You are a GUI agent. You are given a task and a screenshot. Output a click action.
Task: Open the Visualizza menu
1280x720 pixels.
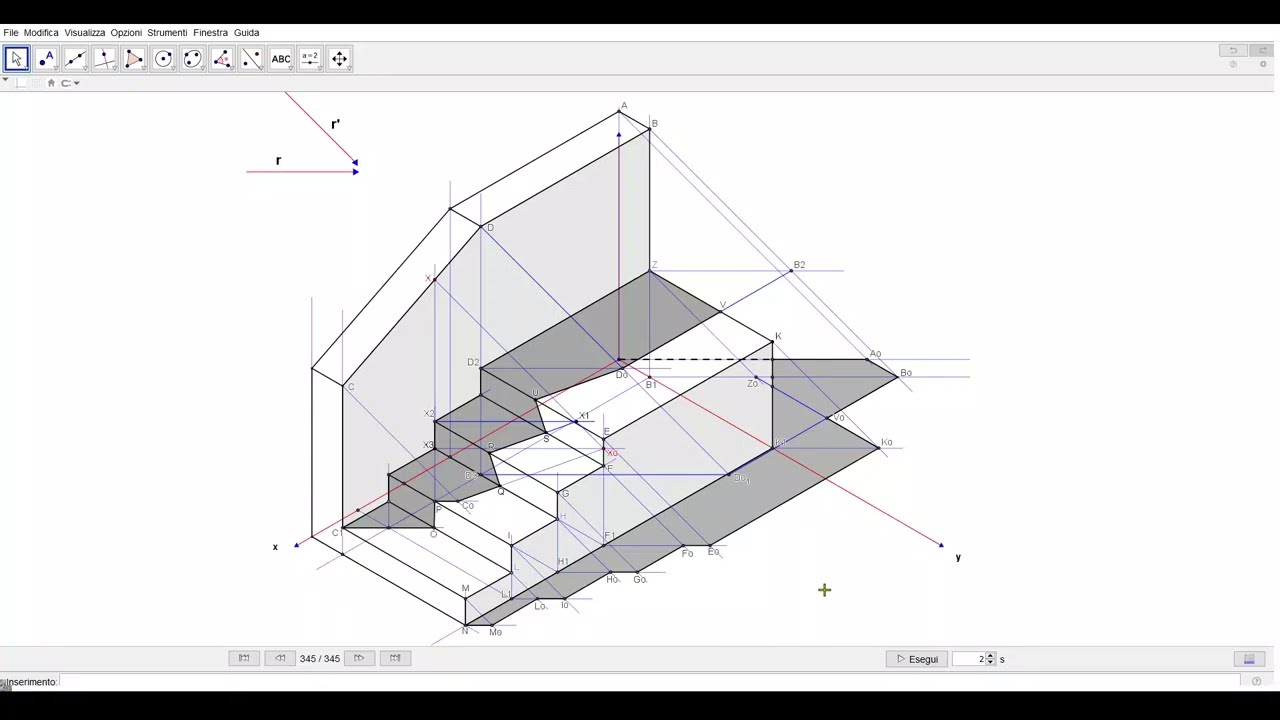(x=85, y=33)
